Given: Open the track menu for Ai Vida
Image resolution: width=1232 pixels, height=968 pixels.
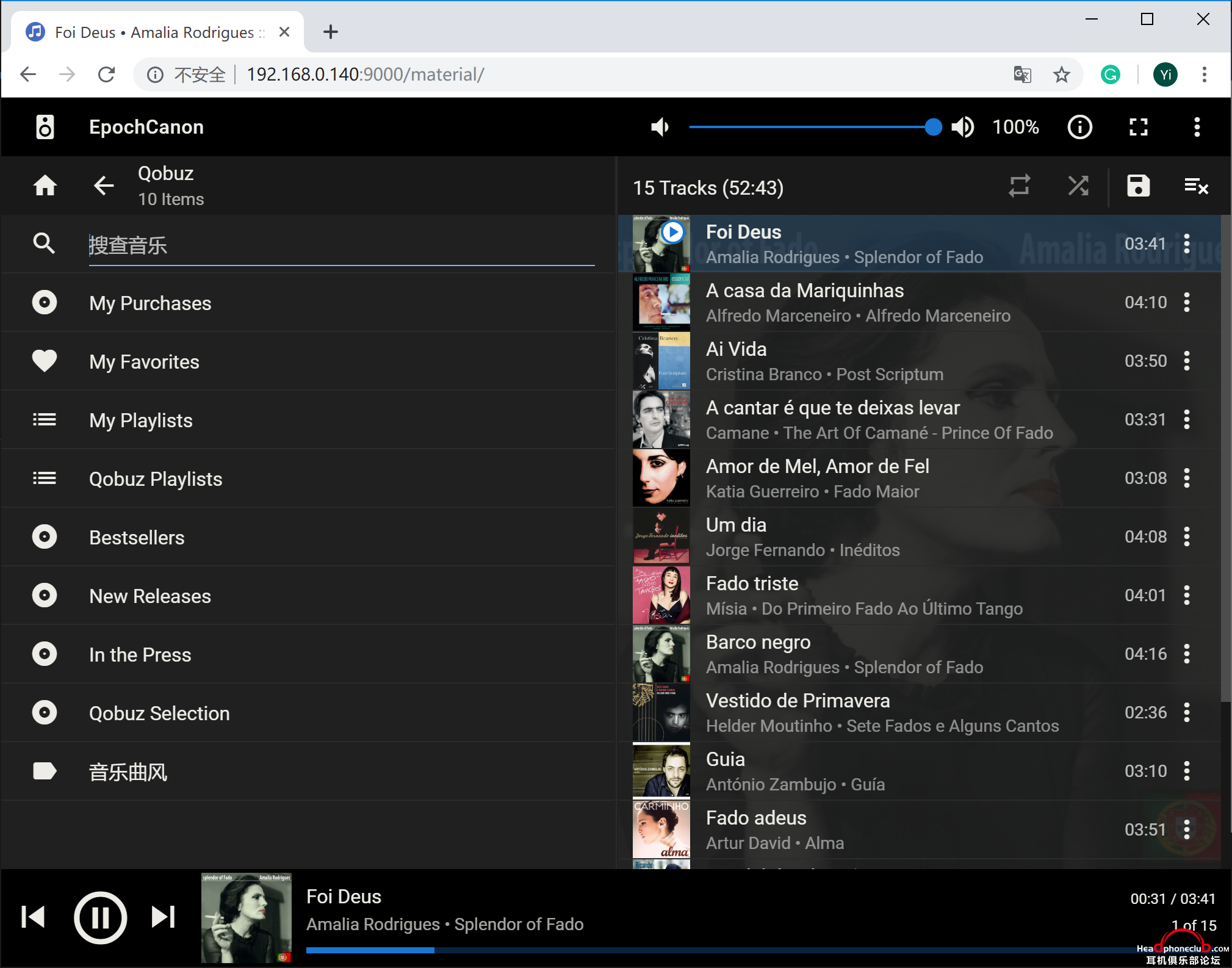Looking at the screenshot, I should 1187,361.
